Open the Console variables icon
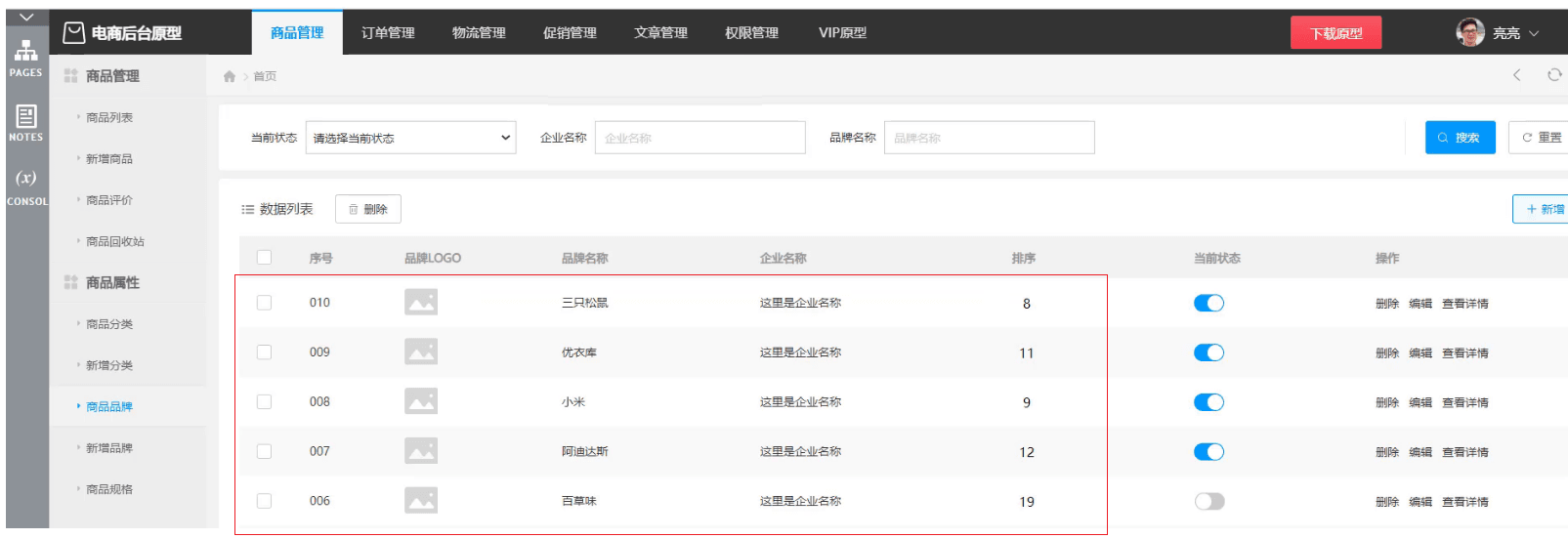Image resolution: width=1568 pixels, height=539 pixels. pos(25,179)
